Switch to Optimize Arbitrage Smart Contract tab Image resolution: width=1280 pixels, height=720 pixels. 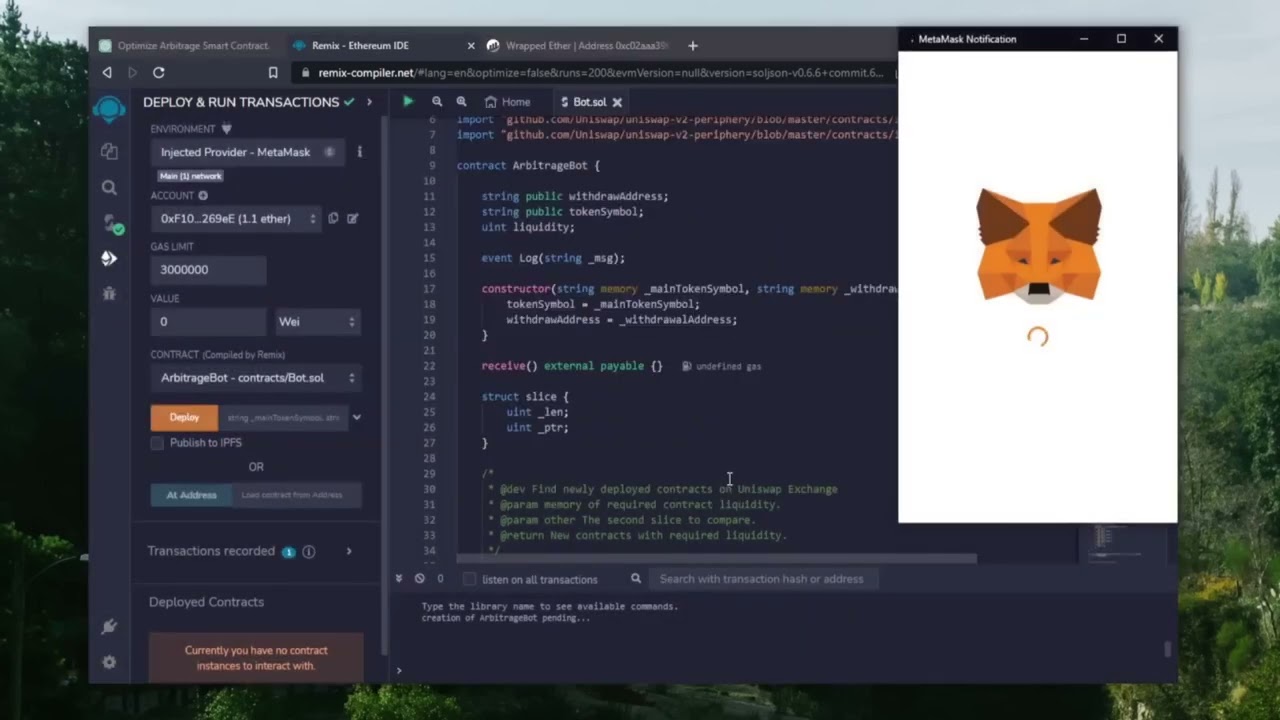coord(185,45)
